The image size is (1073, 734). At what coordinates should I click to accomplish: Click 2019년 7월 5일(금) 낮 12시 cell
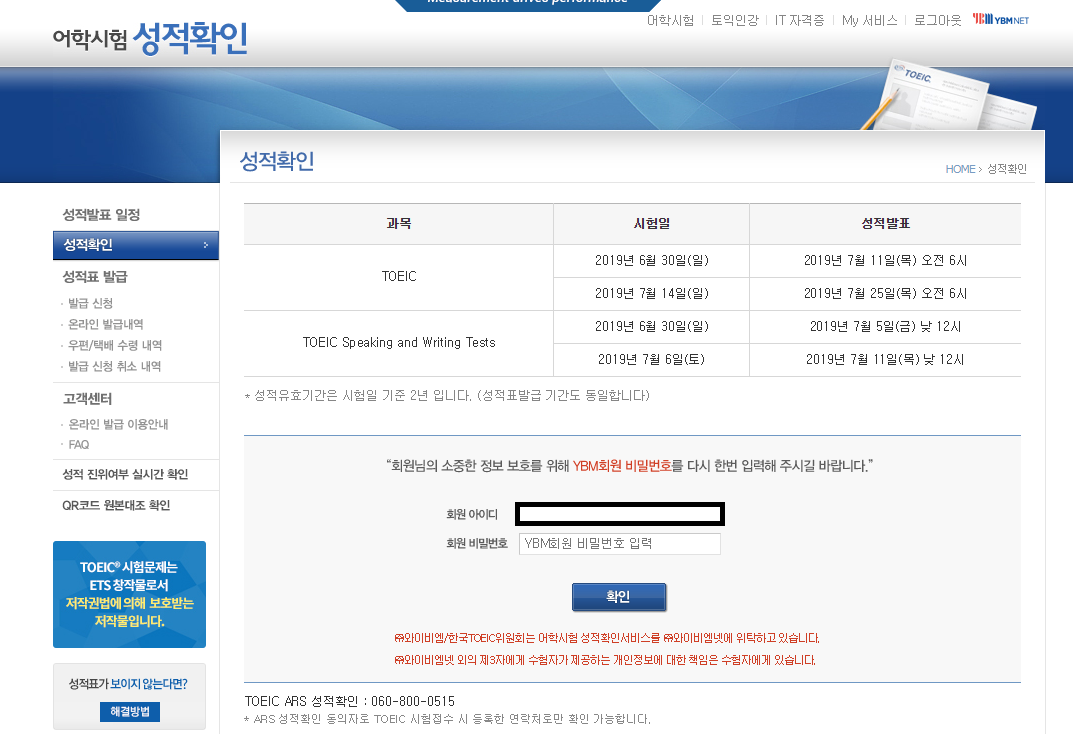[885, 326]
